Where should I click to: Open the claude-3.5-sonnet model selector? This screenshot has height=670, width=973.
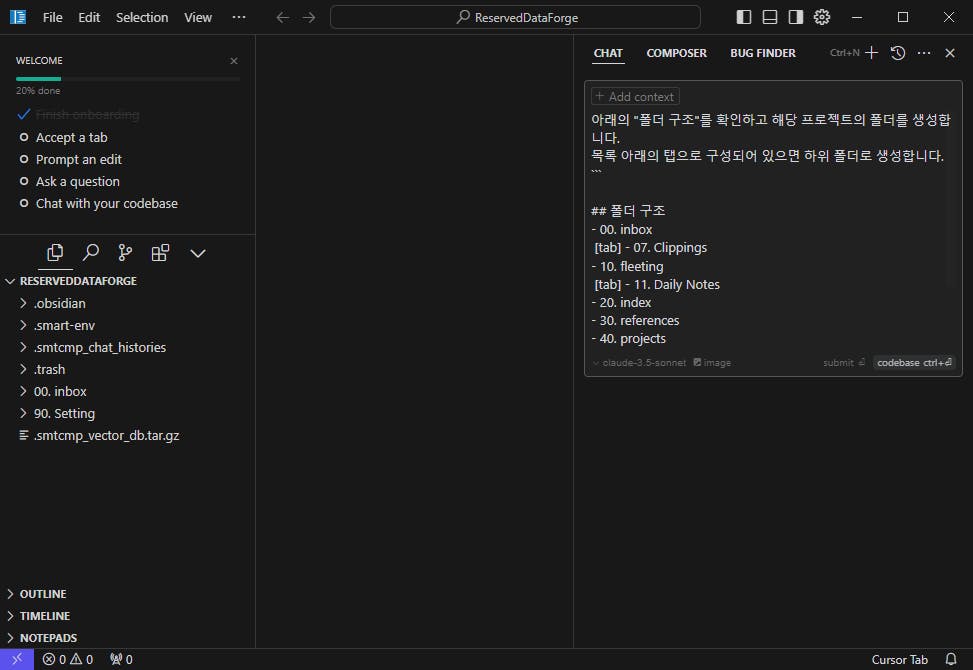(x=640, y=363)
